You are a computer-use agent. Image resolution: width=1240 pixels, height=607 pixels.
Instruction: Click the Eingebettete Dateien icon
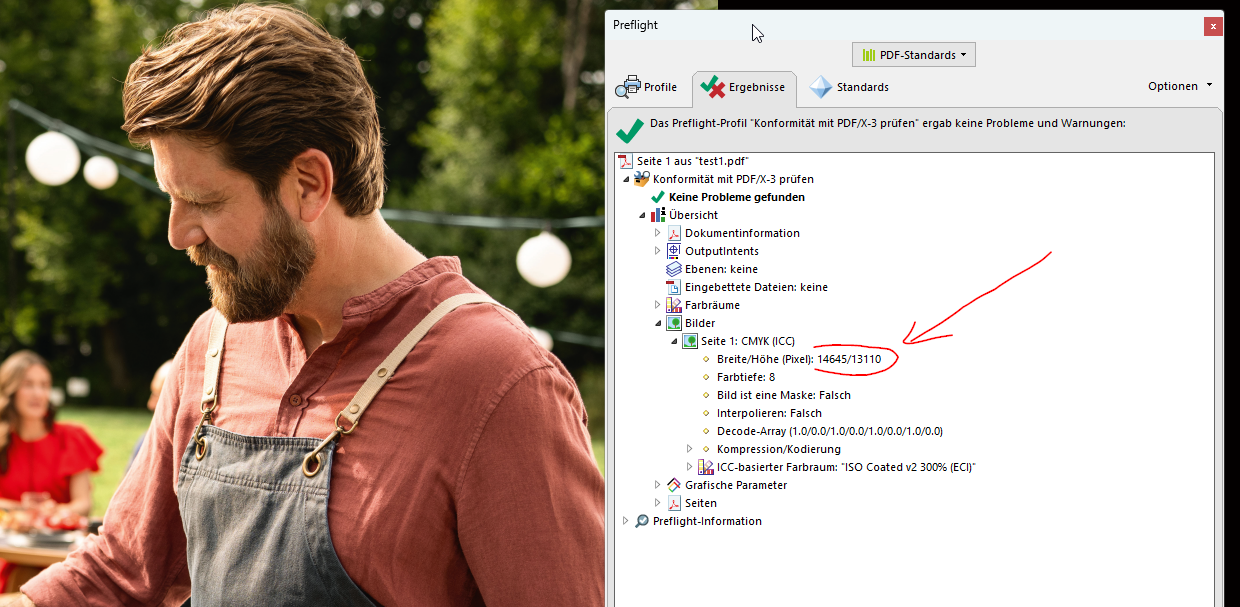point(674,287)
